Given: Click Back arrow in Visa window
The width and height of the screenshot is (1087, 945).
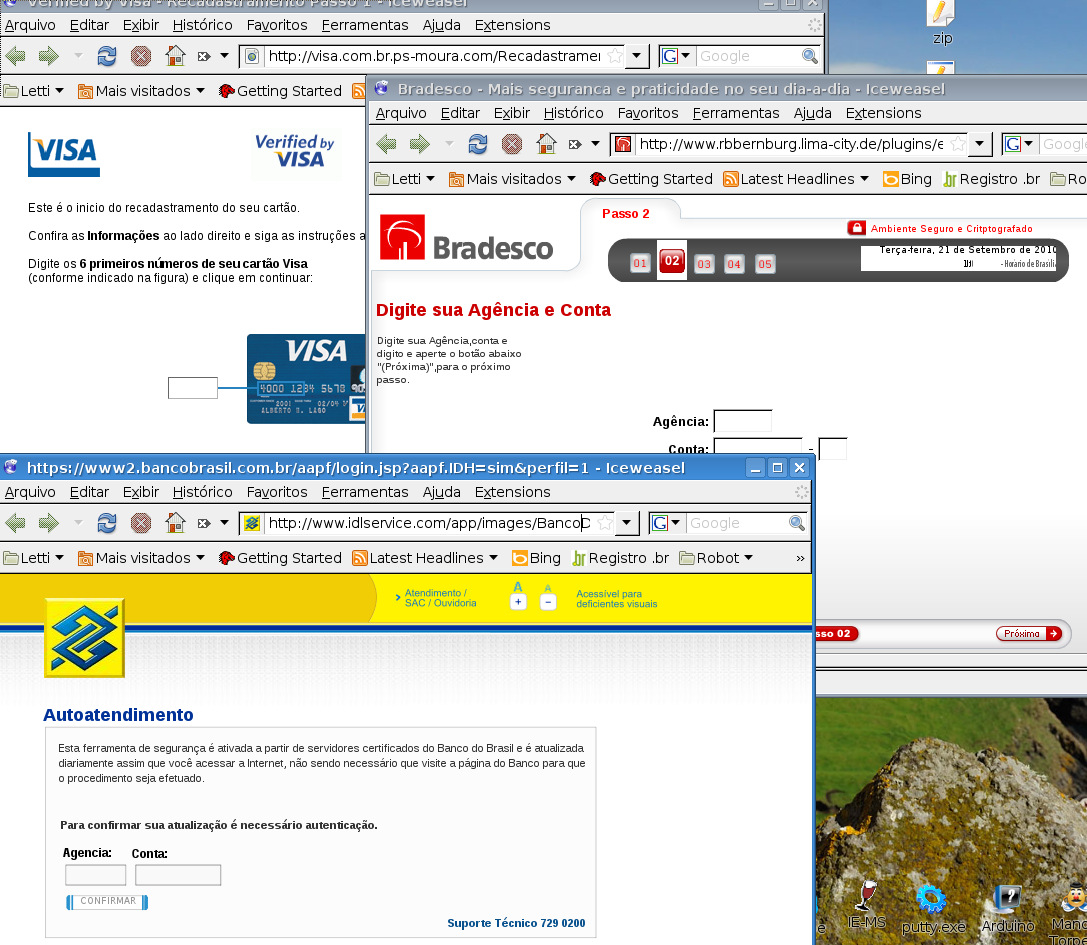Looking at the screenshot, I should (15, 56).
